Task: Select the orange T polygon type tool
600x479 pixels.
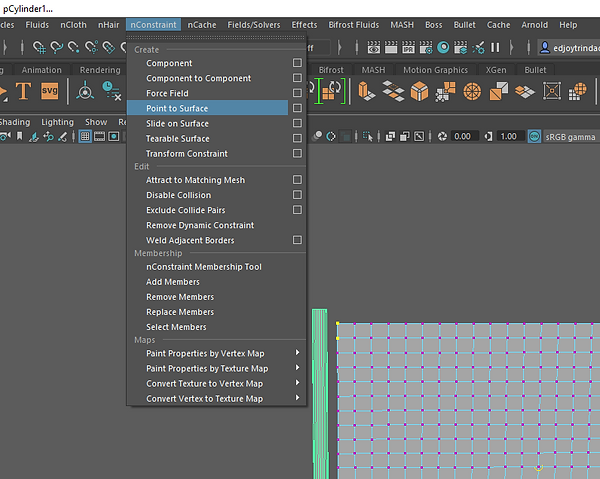Action: click(23, 91)
